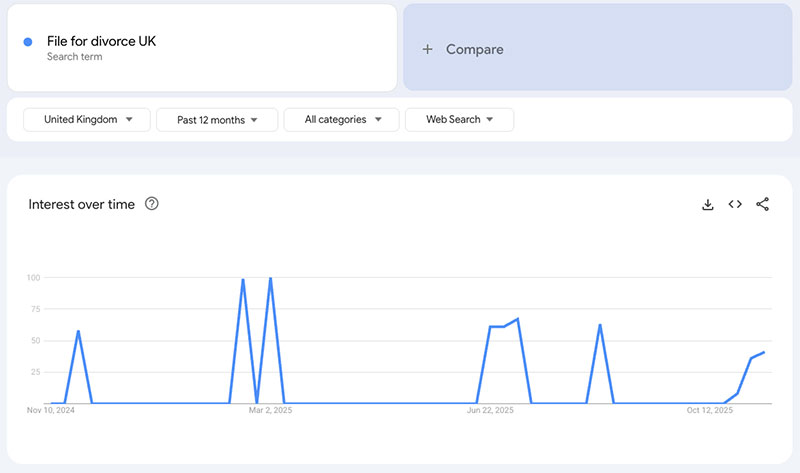Expand the All categories dropdown

pos(342,120)
